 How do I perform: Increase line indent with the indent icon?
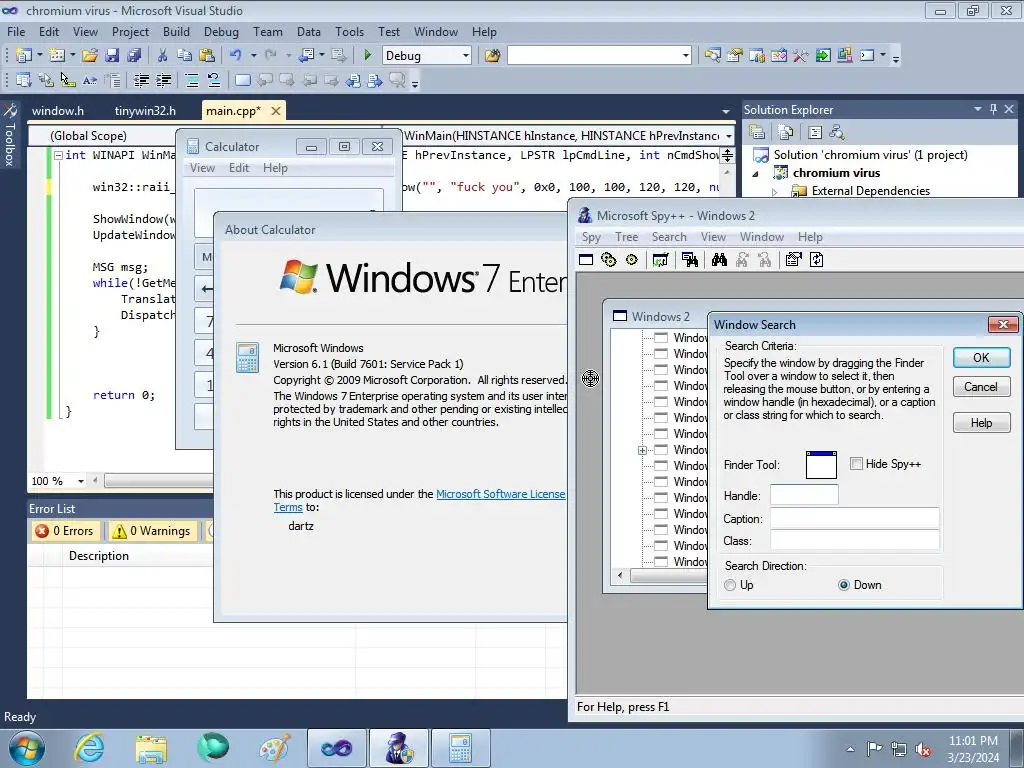point(163,80)
